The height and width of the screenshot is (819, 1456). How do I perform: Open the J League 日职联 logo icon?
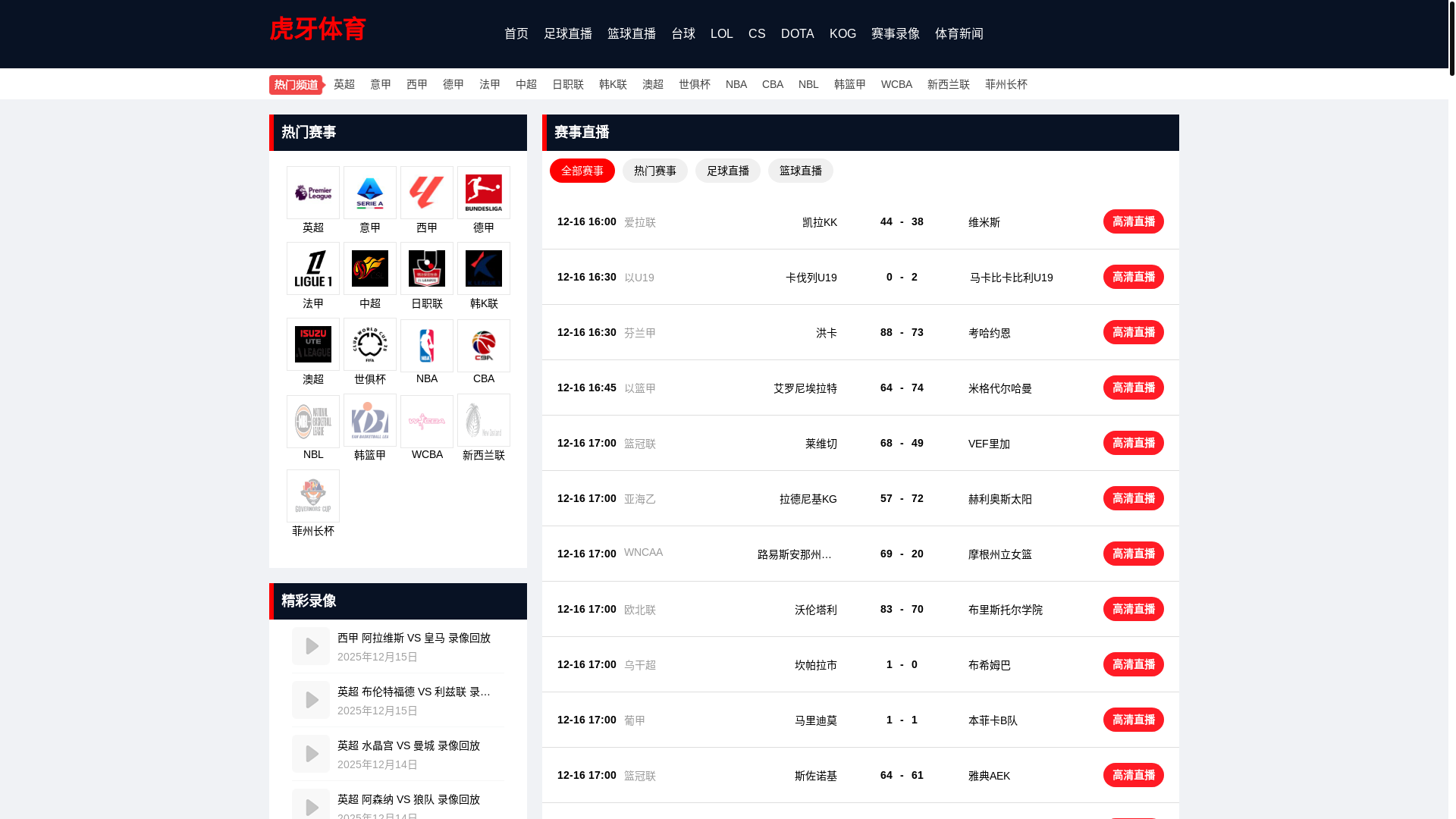click(427, 268)
